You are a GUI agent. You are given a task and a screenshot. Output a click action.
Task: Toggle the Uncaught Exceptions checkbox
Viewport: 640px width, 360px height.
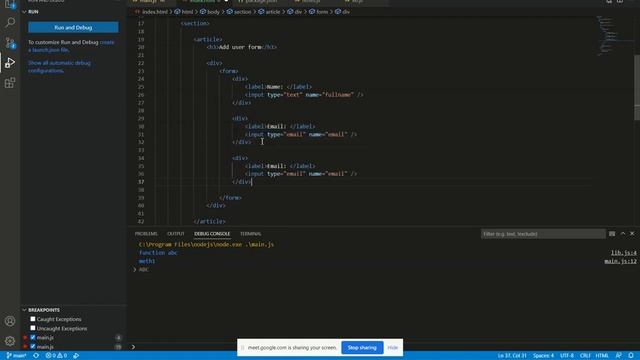point(33,328)
